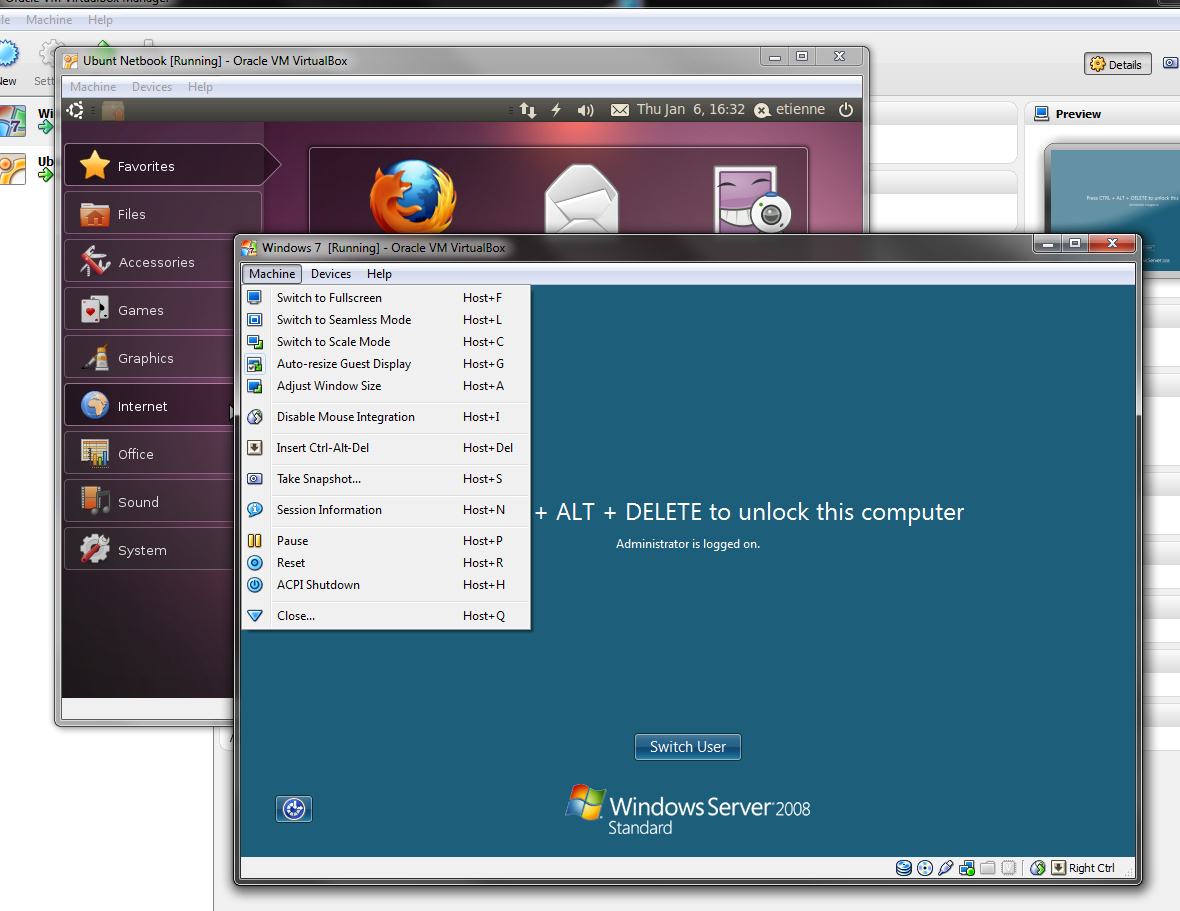This screenshot has width=1180, height=911.
Task: Click the battery lightning icon in Ubuntu panel
Action: click(x=556, y=110)
